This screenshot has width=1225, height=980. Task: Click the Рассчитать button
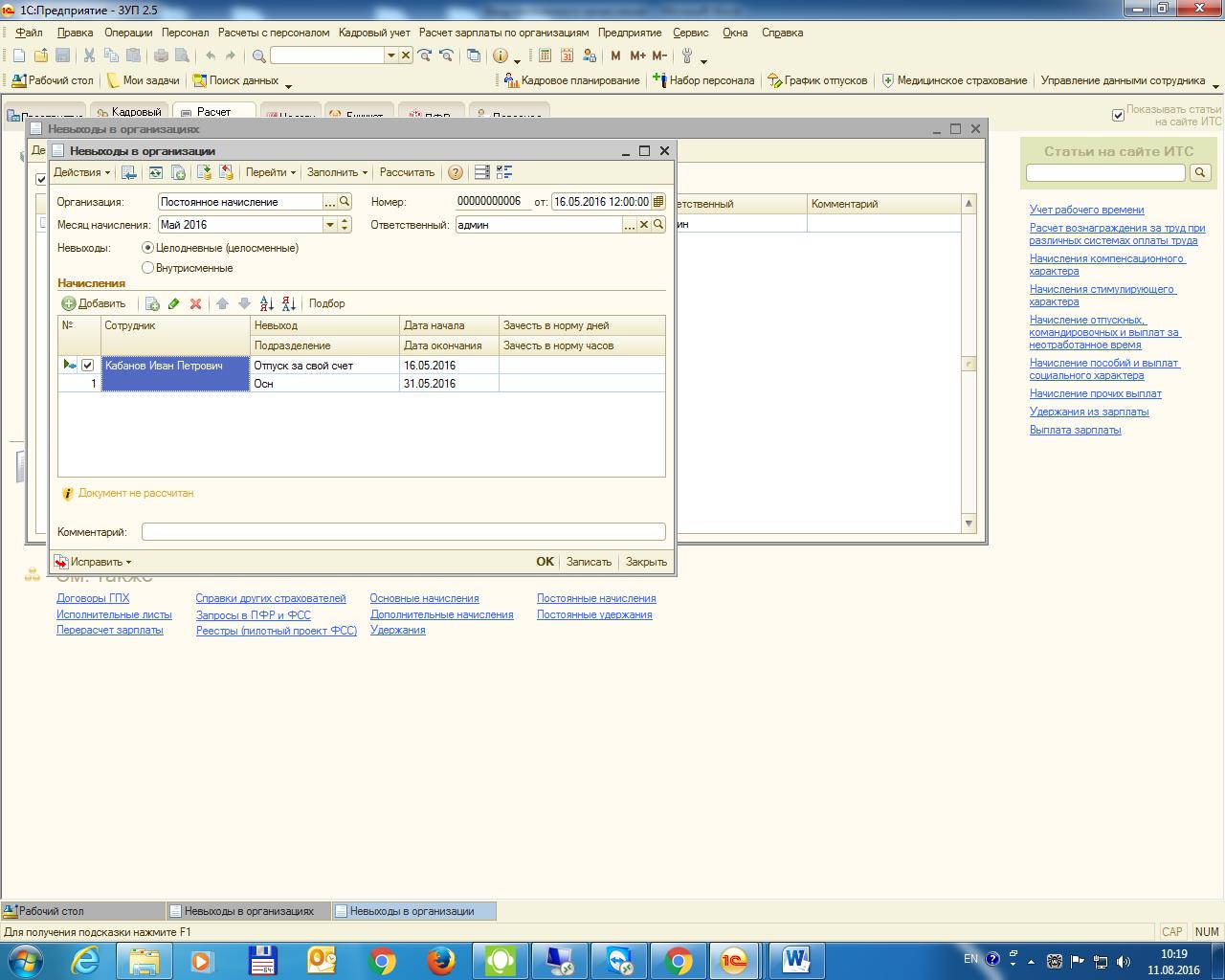[x=407, y=172]
